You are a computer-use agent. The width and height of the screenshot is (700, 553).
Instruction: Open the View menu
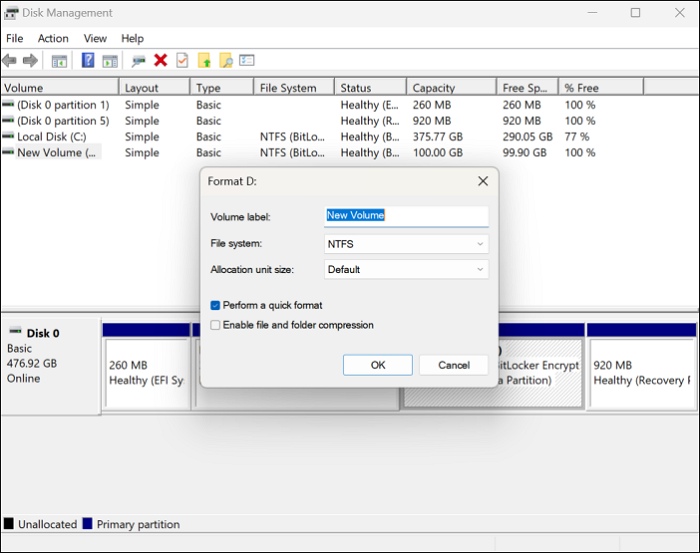click(95, 38)
